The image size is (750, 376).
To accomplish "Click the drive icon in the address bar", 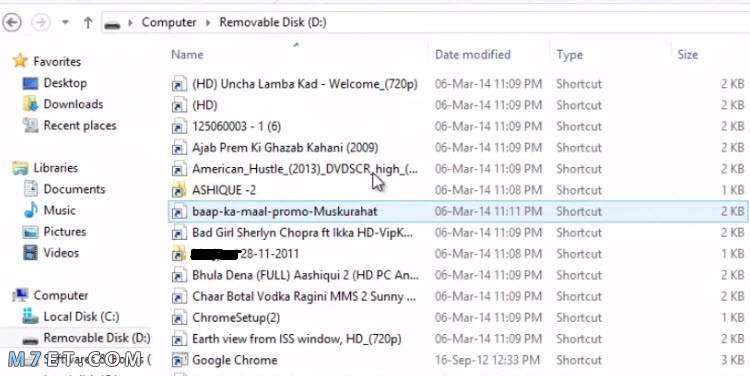I will coord(112,24).
